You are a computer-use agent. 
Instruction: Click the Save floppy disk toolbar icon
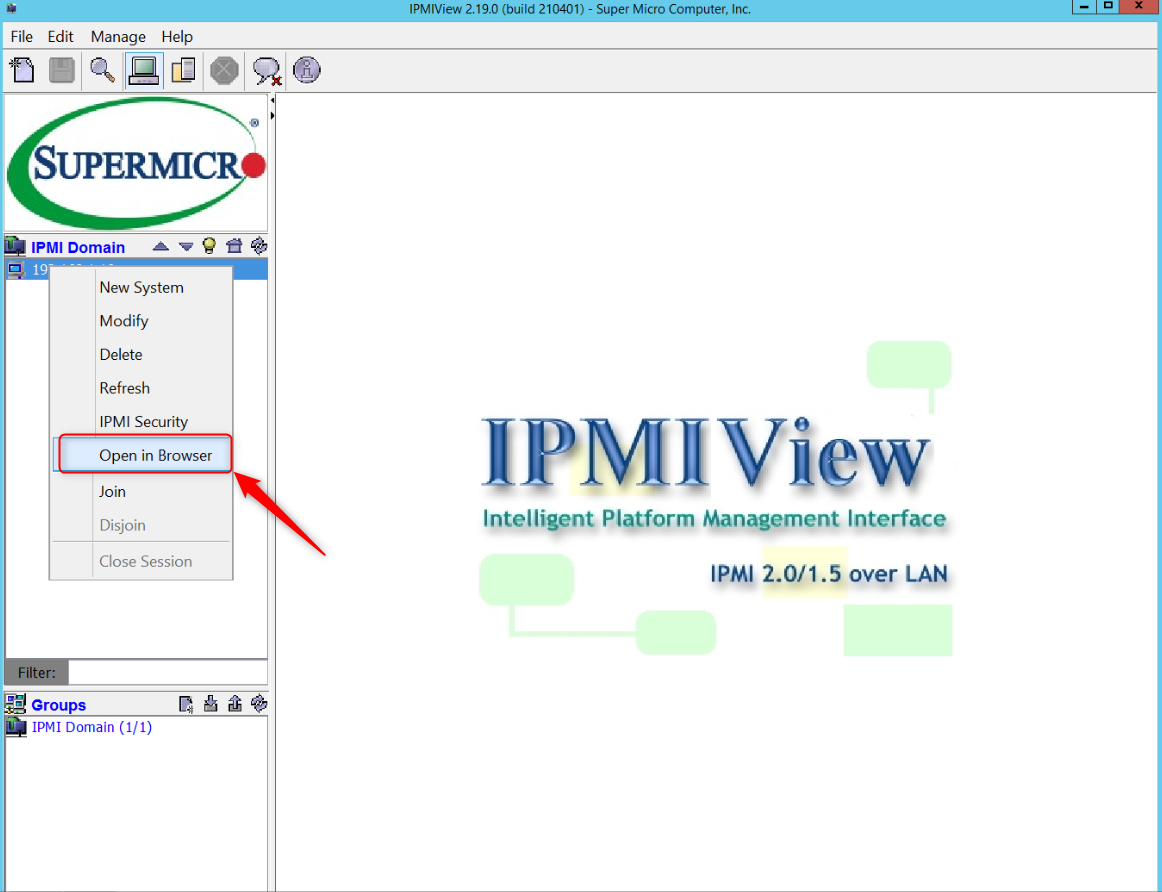tap(62, 70)
